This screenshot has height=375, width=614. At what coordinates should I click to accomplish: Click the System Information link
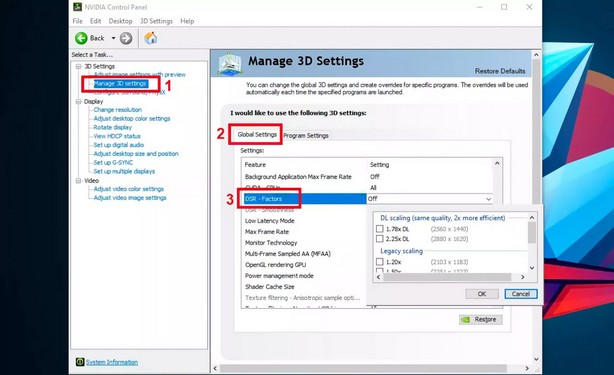(x=112, y=362)
